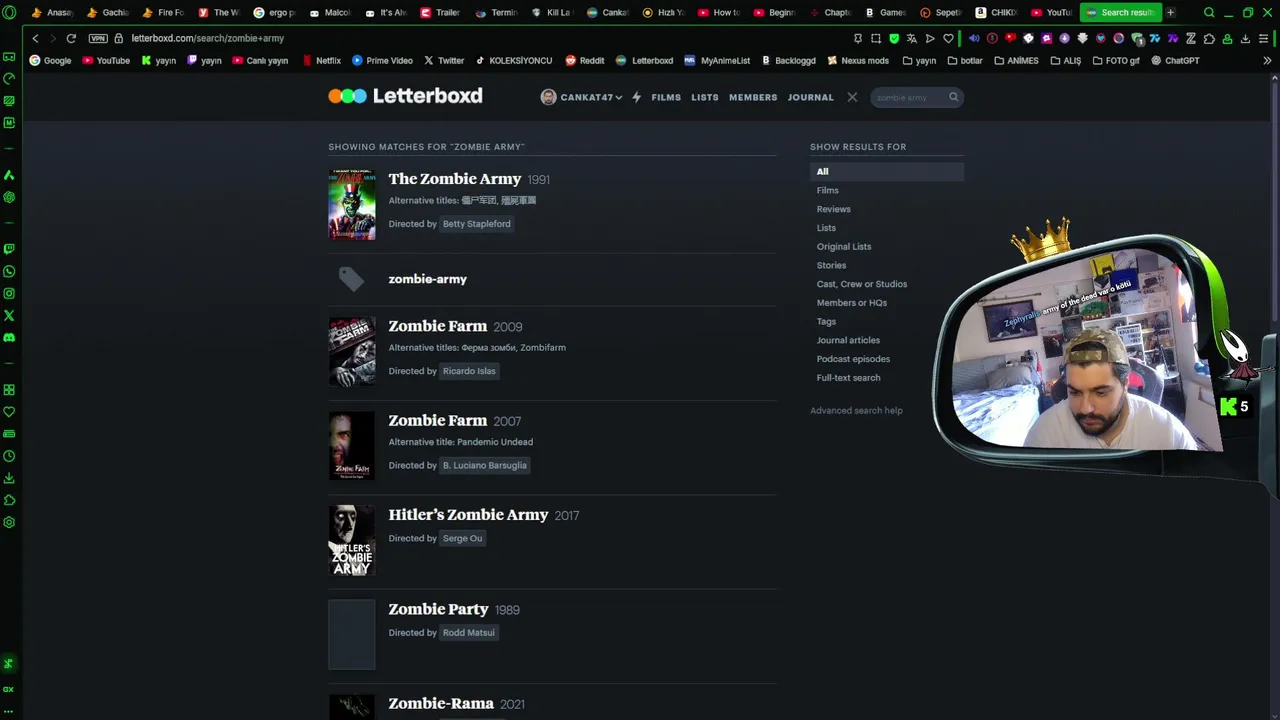Open GX Corner gamepad icon in sidebar
This screenshot has width=1280, height=720.
click(x=9, y=57)
